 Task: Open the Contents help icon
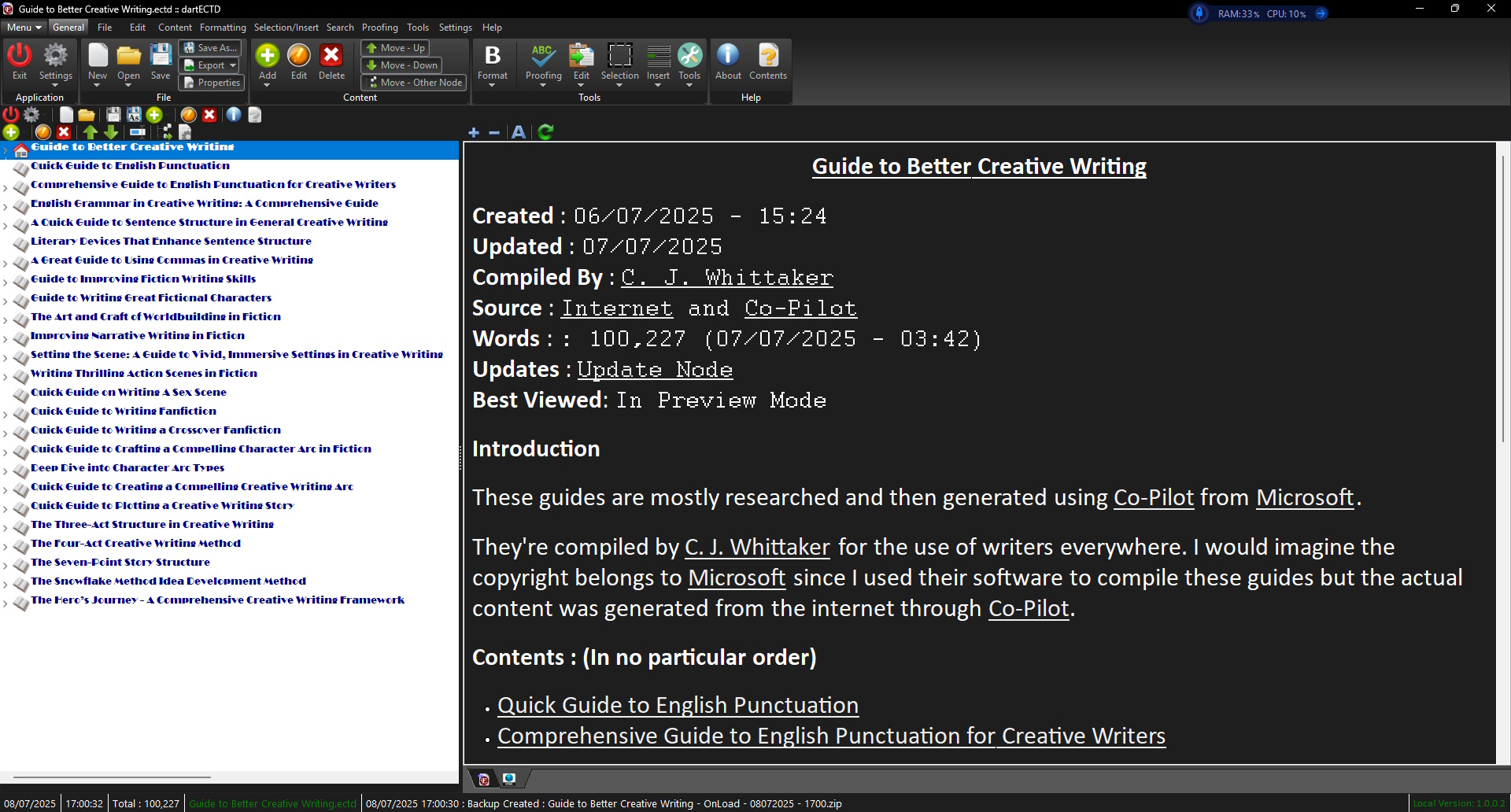pos(767,57)
